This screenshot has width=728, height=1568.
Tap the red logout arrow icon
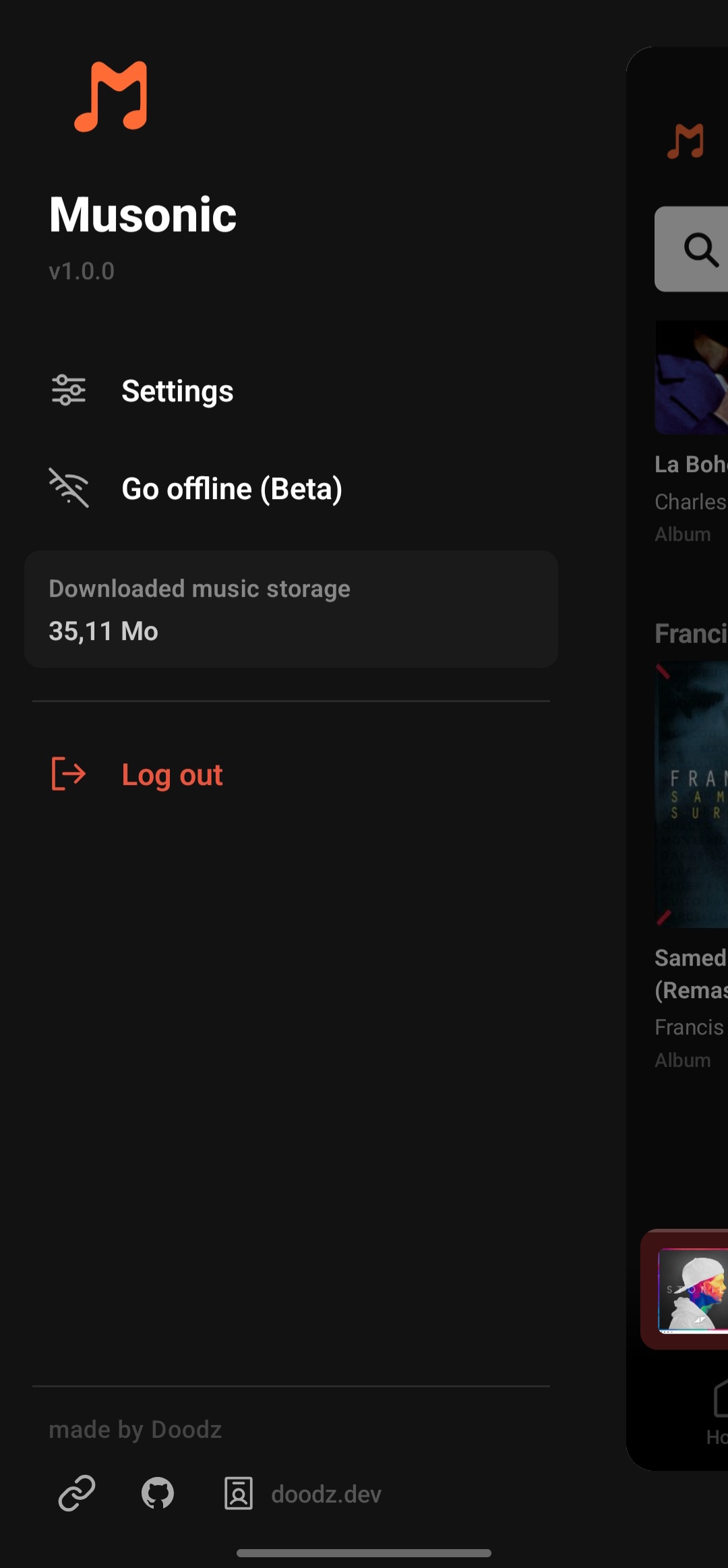pyautogui.click(x=69, y=774)
